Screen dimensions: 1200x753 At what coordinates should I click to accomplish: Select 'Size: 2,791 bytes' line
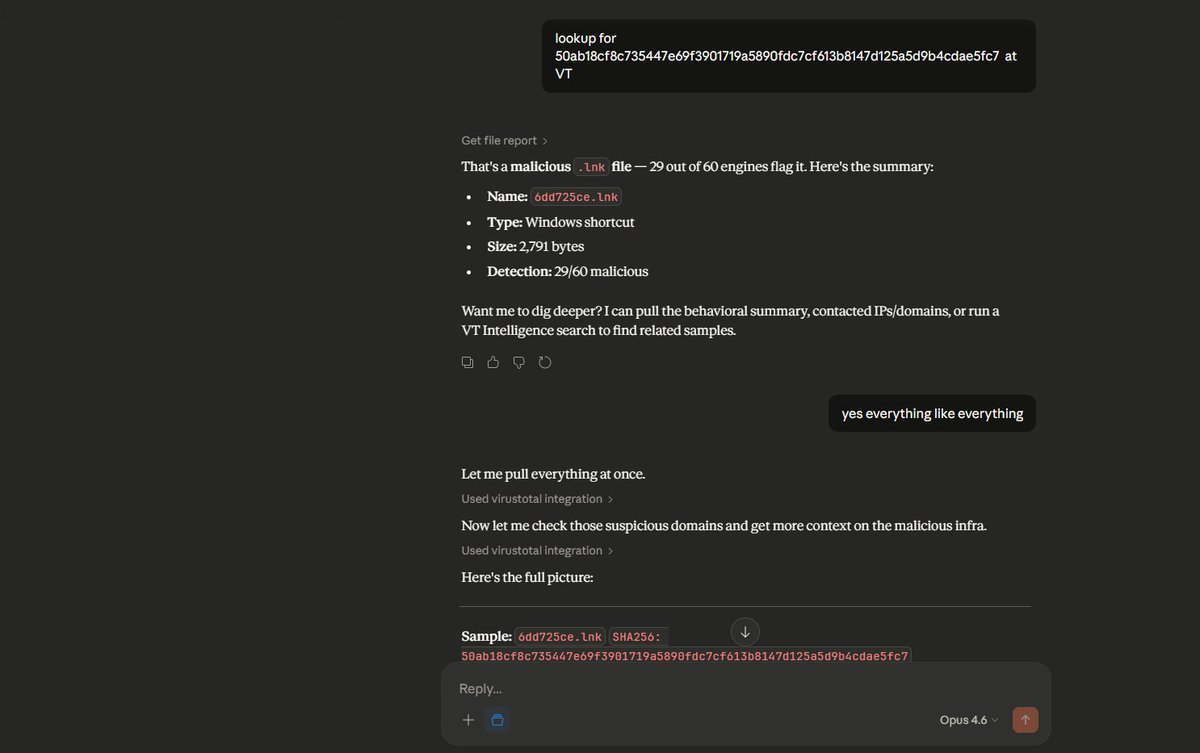536,246
